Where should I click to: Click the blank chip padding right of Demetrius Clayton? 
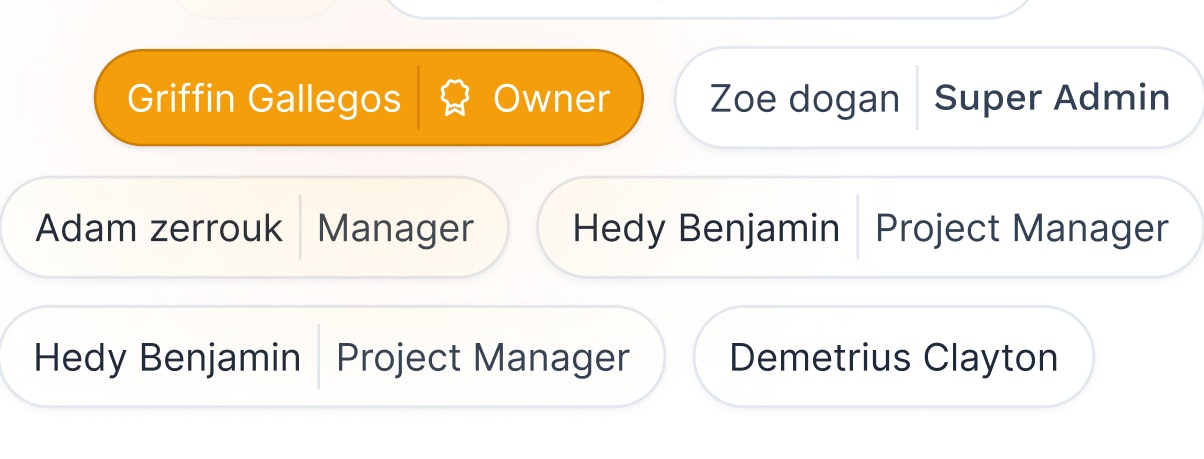coord(1076,357)
